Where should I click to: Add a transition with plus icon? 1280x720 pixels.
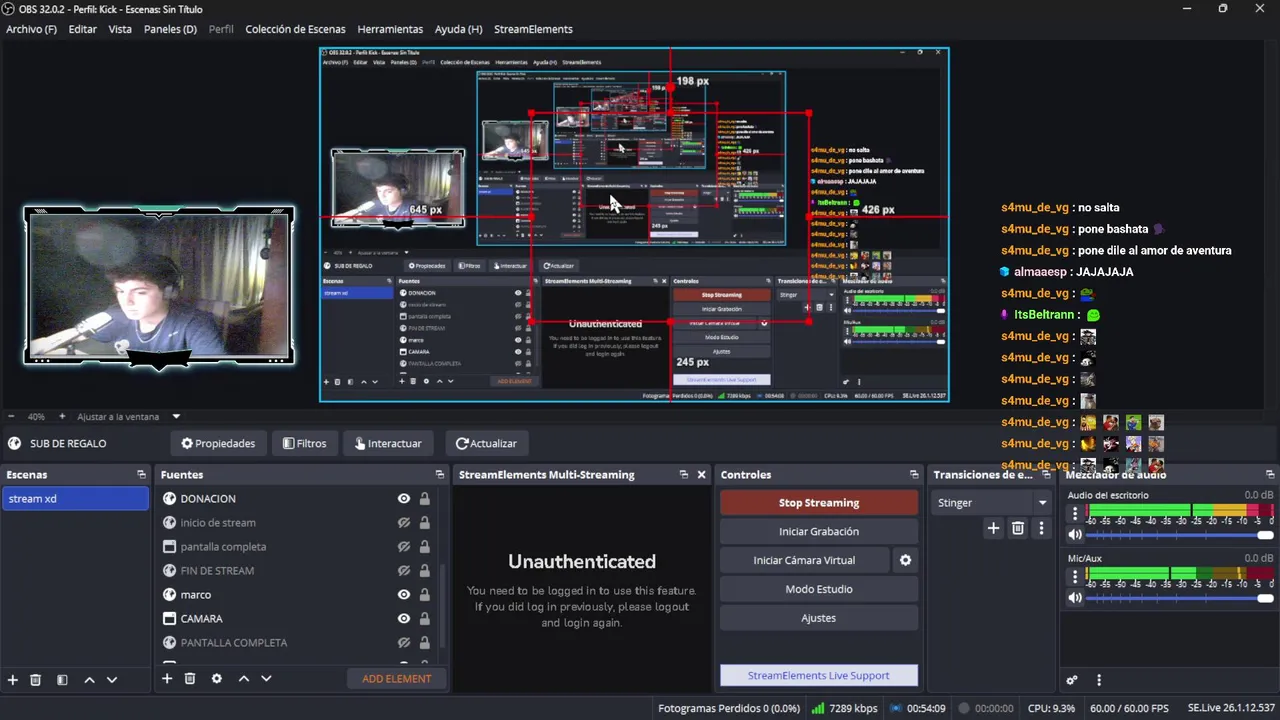993,528
